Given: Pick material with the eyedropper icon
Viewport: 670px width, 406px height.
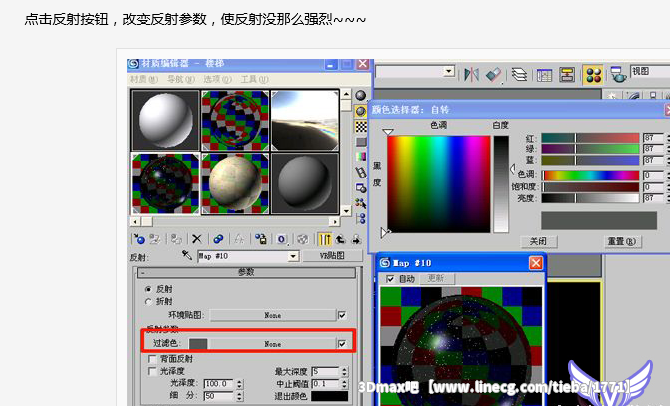Looking at the screenshot, I should (x=187, y=255).
